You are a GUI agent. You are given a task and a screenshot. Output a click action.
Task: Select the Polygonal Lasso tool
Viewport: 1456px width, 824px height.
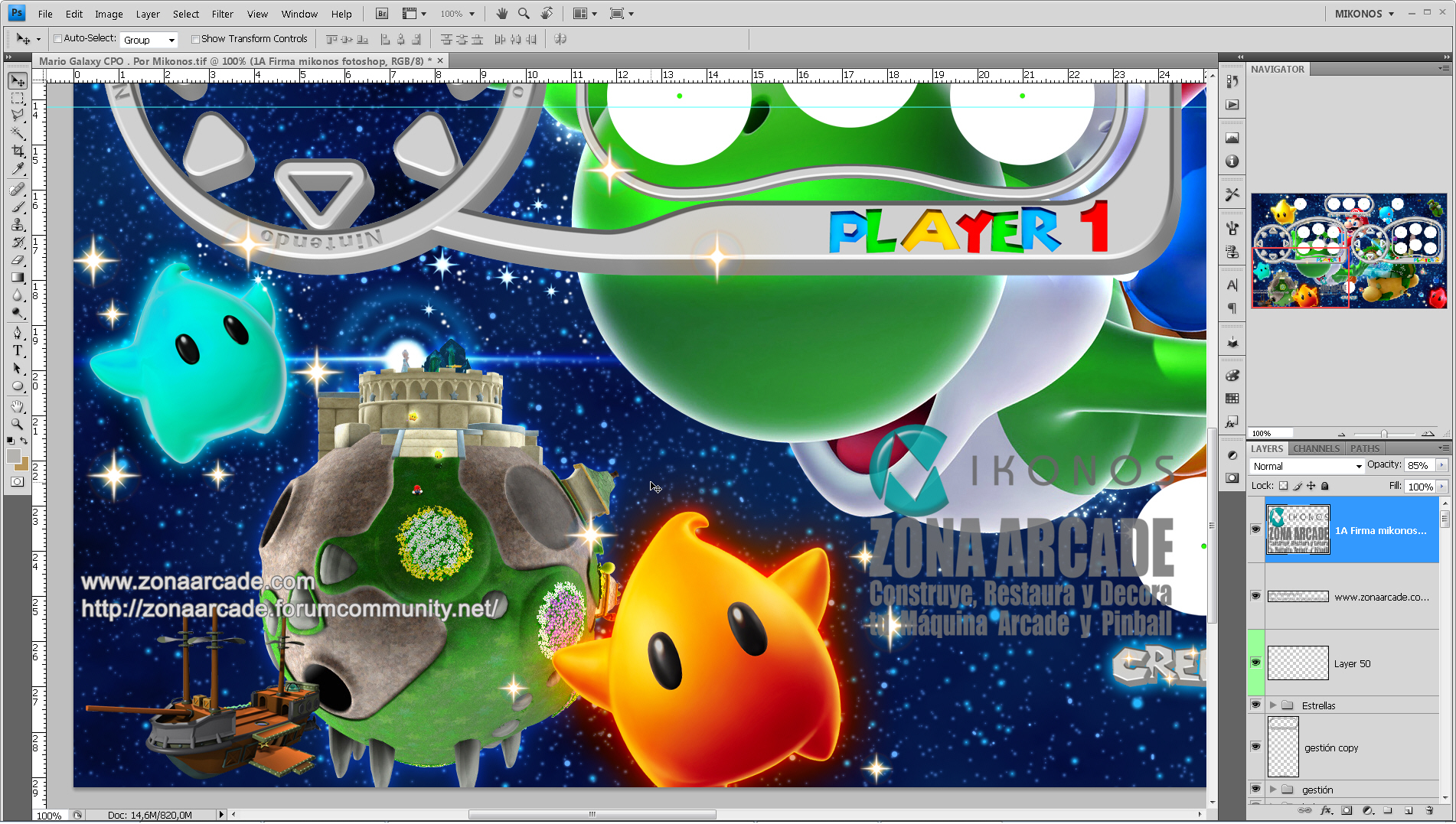pos(18,116)
